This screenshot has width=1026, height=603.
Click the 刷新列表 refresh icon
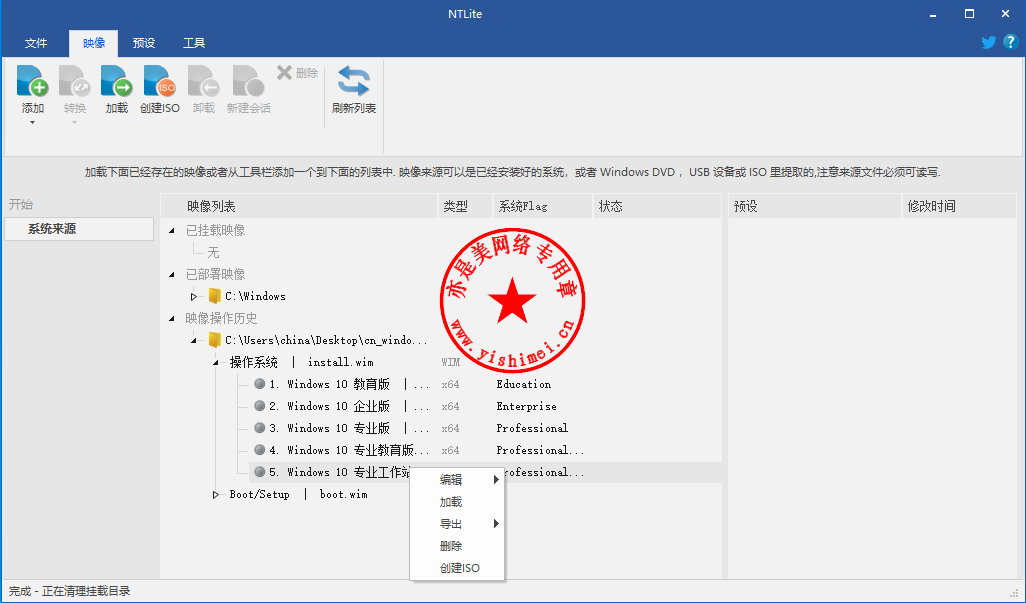353,81
